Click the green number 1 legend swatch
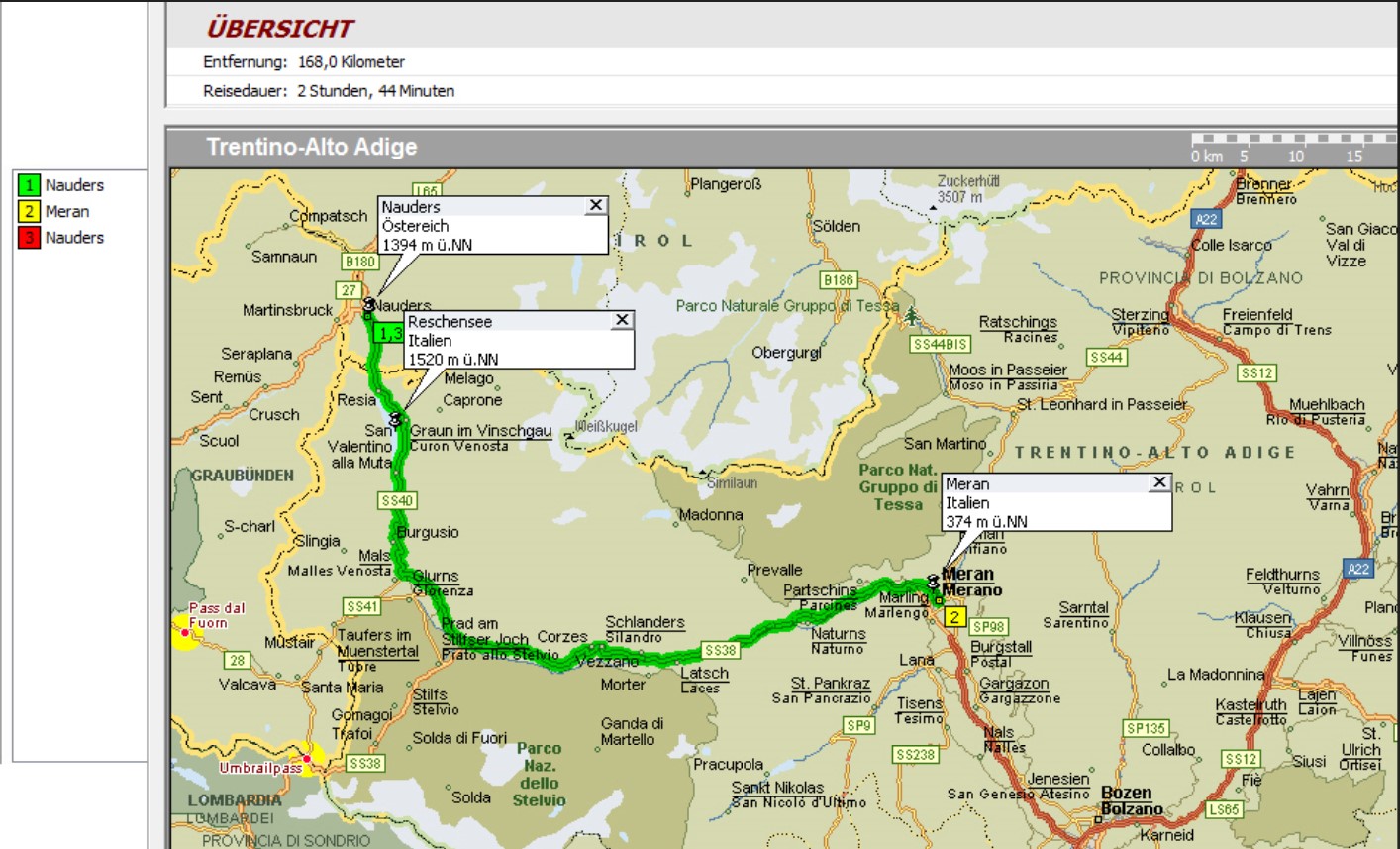The width and height of the screenshot is (1400, 849). 29,185
